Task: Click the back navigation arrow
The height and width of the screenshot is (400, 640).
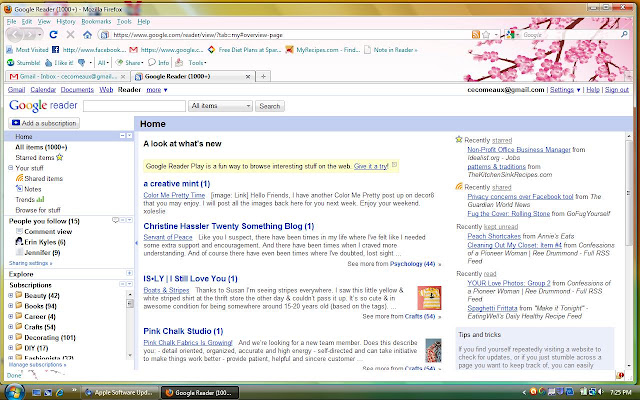Action: coord(15,35)
